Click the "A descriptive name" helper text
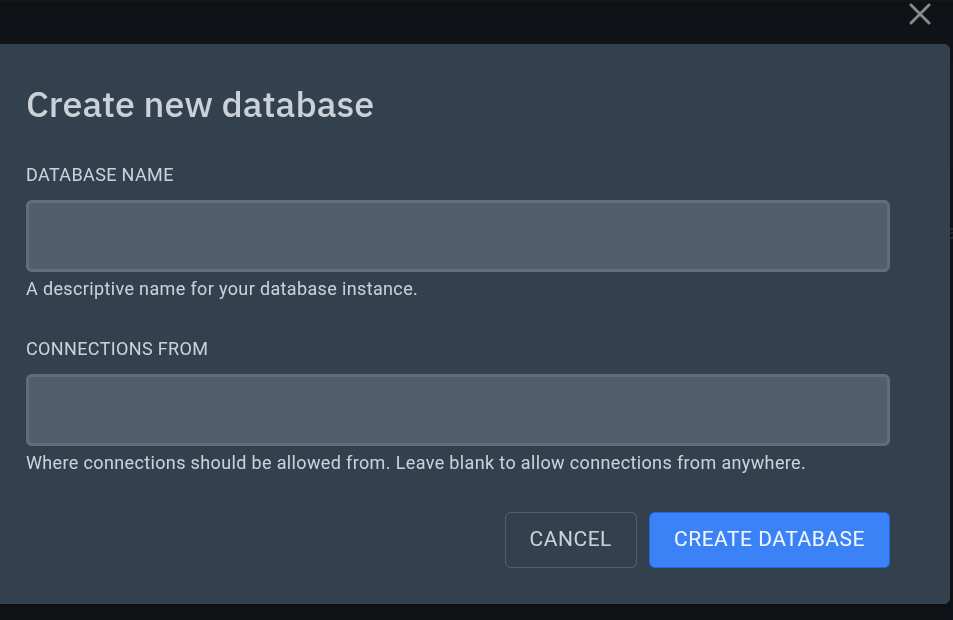The image size is (953, 620). click(x=221, y=290)
